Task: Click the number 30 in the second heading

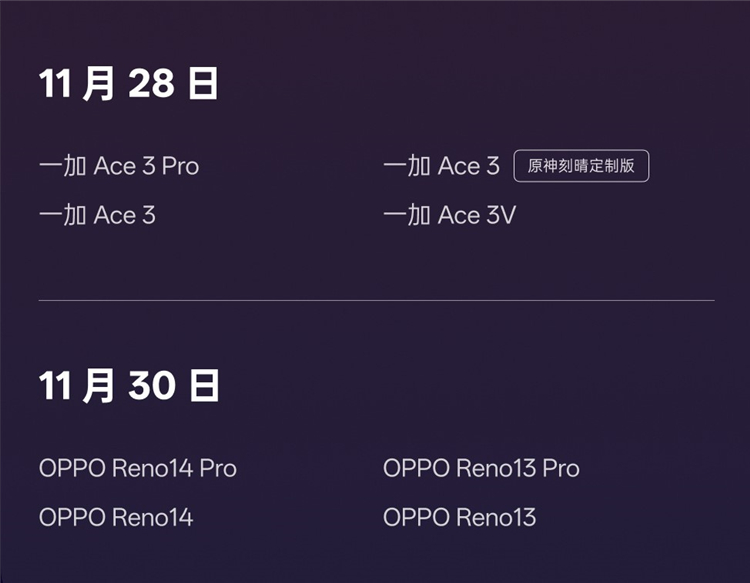Action: 152,386
